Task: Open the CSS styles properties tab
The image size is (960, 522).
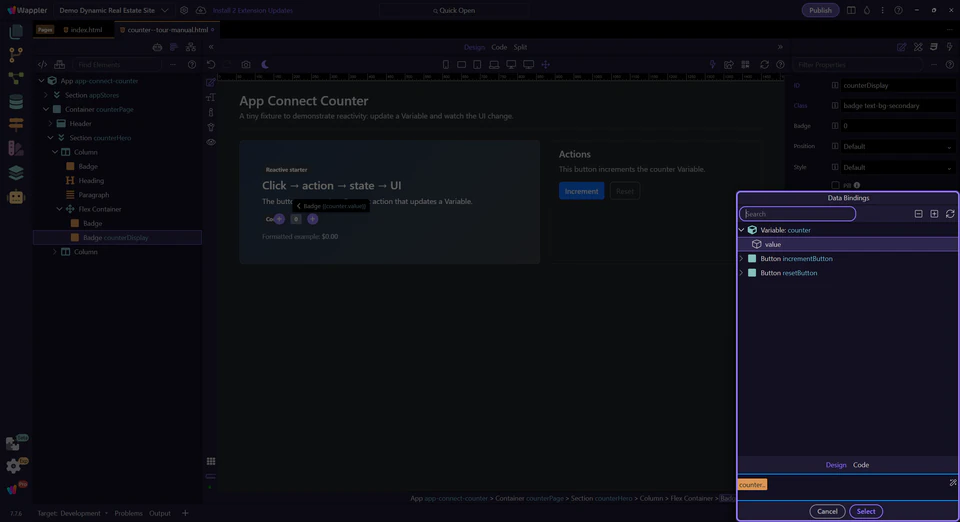Action: (934, 47)
